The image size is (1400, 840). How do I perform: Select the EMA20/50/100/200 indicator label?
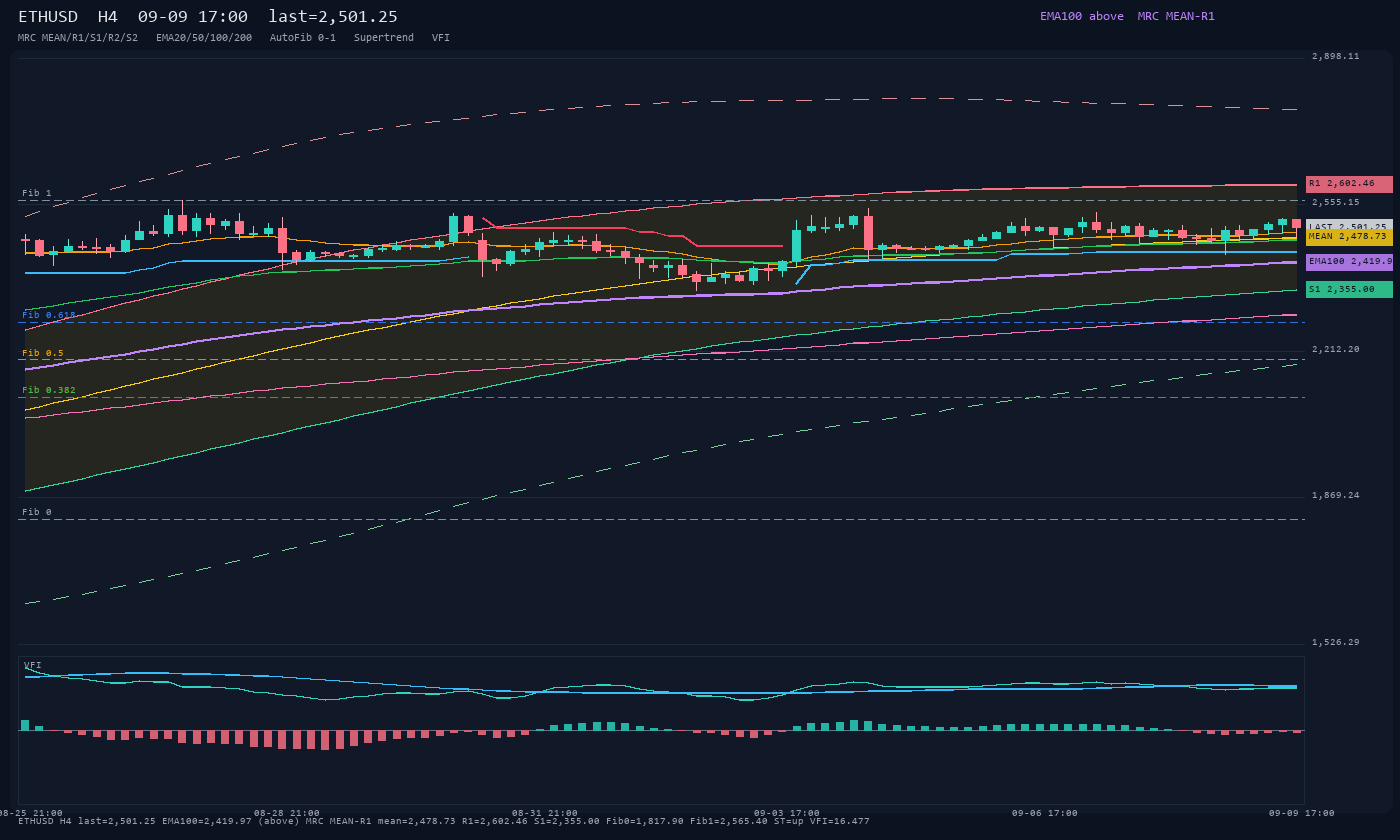point(204,38)
